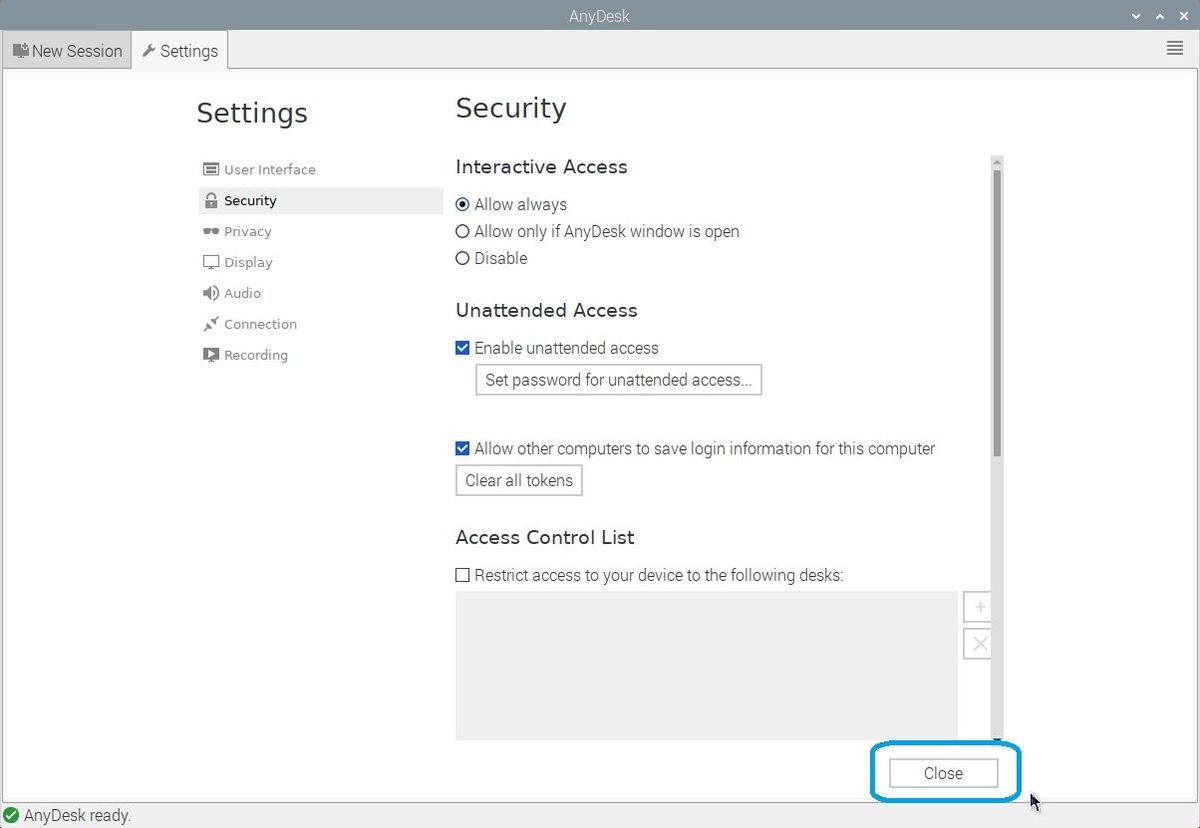The image size is (1200, 828).
Task: Switch to the Settings tab
Action: pyautogui.click(x=180, y=50)
